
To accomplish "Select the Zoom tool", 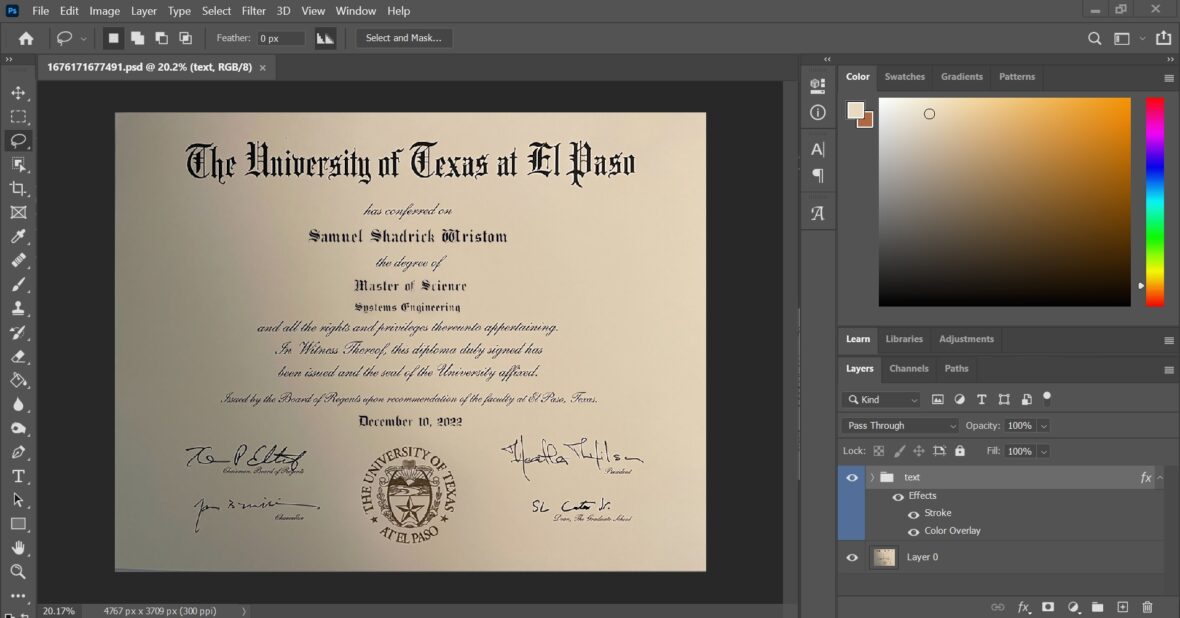I will tap(18, 572).
